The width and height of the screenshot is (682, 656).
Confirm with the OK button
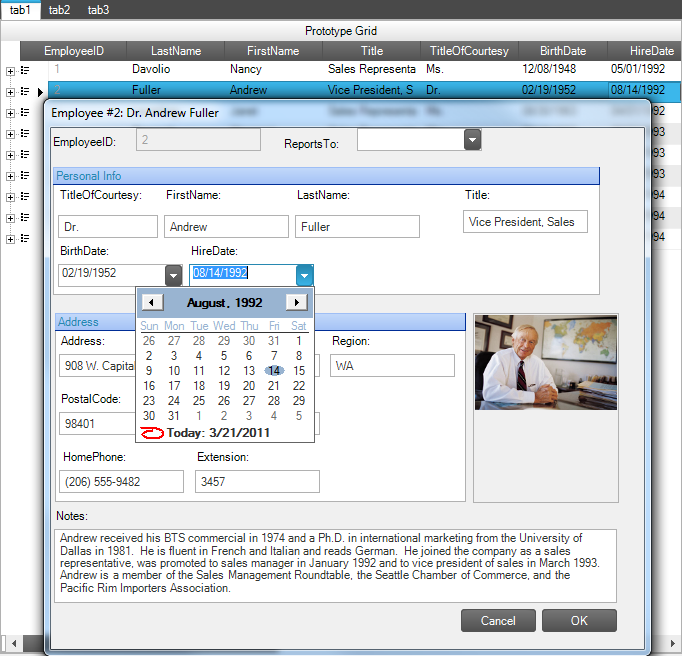point(579,620)
